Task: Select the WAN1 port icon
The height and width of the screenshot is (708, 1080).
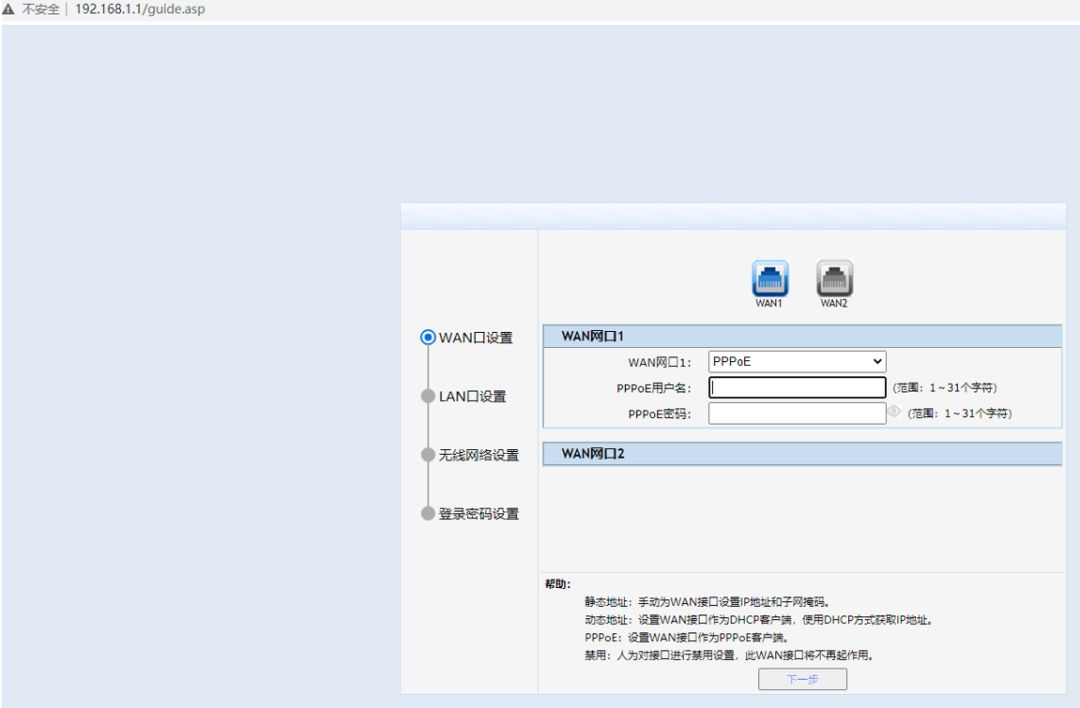Action: pyautogui.click(x=769, y=278)
